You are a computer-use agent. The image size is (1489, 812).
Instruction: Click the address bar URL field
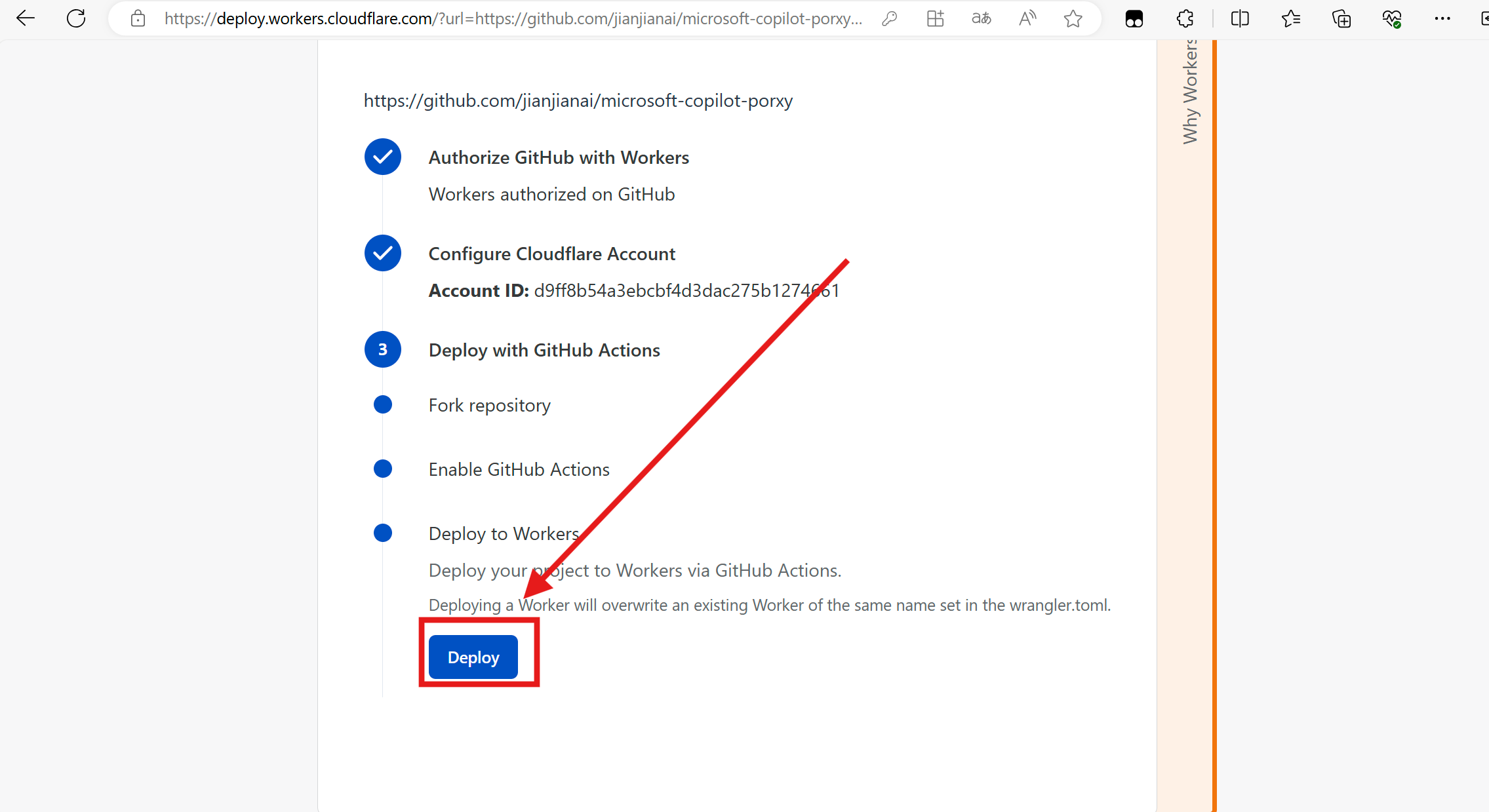click(511, 18)
